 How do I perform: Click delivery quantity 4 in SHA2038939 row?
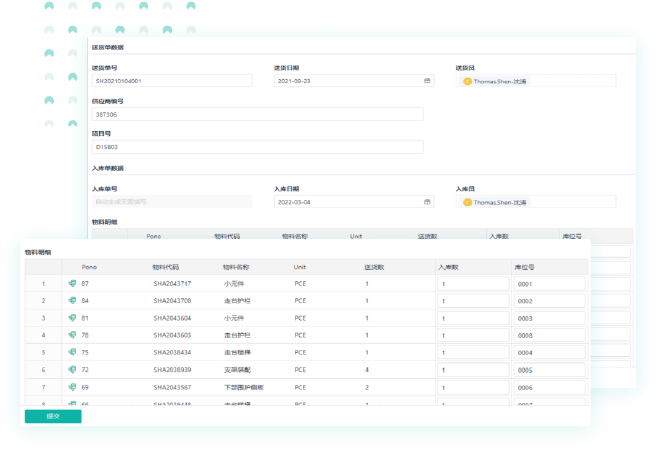[x=367, y=370]
